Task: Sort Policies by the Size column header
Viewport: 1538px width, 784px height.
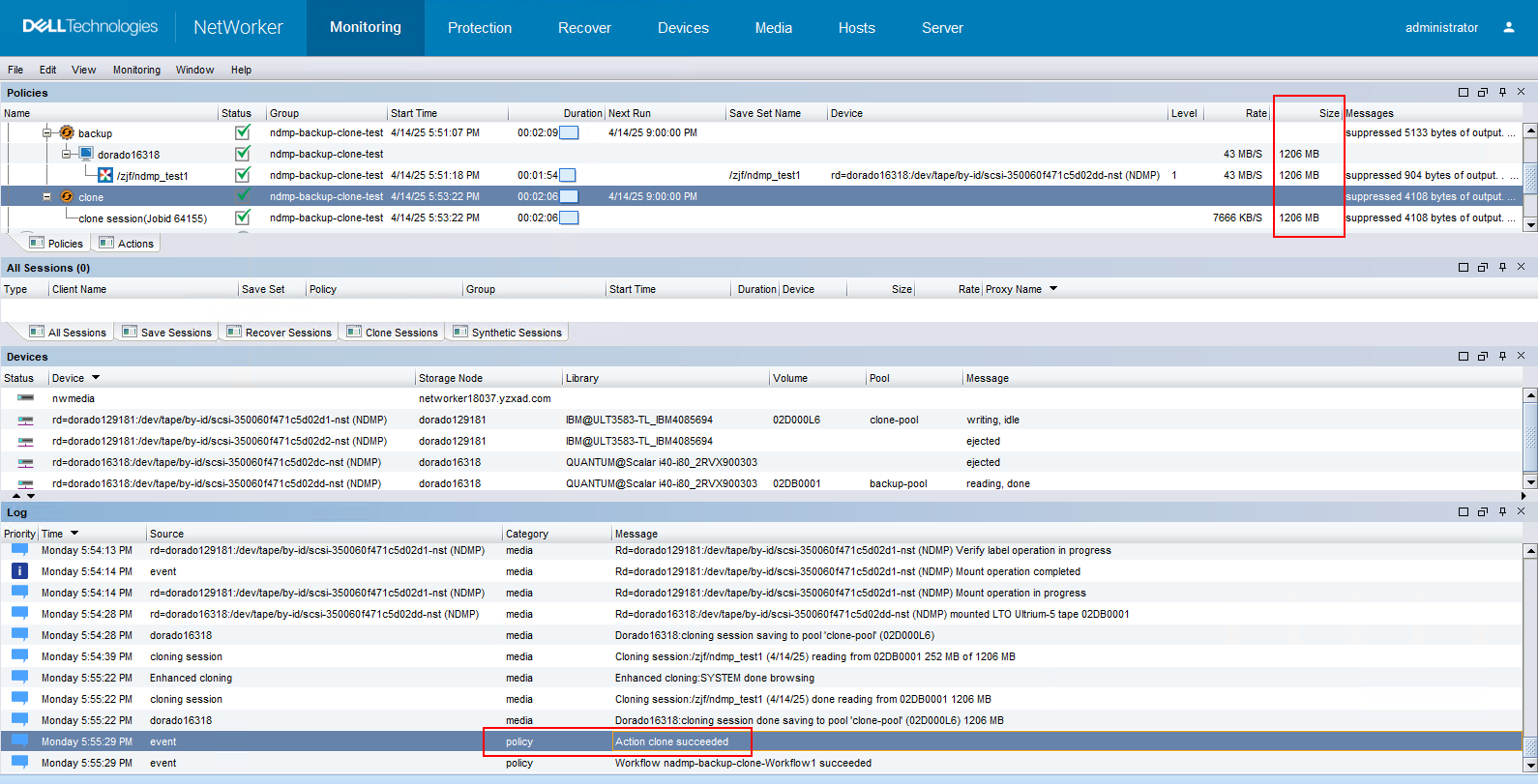Action: (x=1308, y=113)
